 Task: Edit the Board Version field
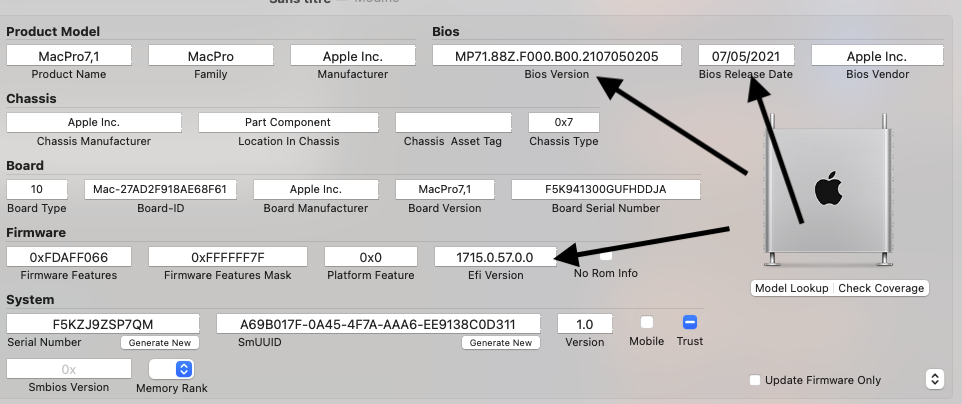click(x=445, y=189)
